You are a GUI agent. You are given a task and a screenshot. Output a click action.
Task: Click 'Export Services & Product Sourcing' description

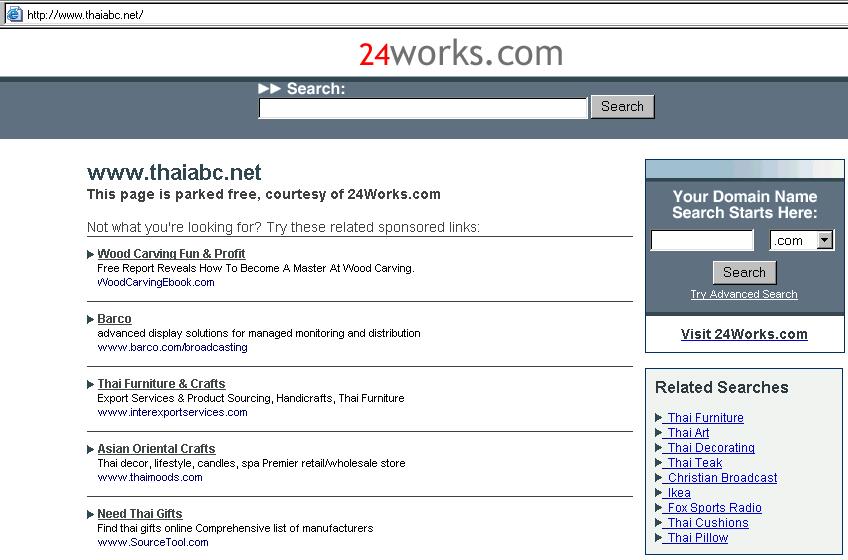[x=251, y=398]
